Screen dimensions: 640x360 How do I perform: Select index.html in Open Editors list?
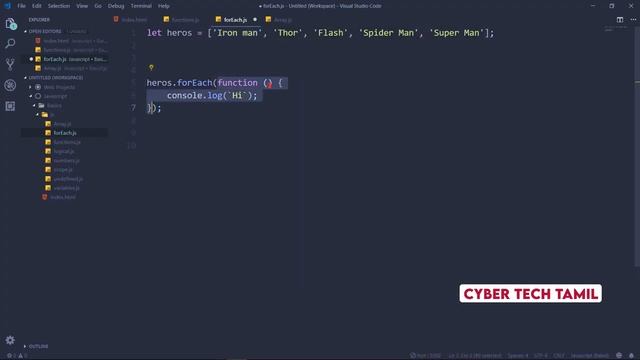pos(65,41)
